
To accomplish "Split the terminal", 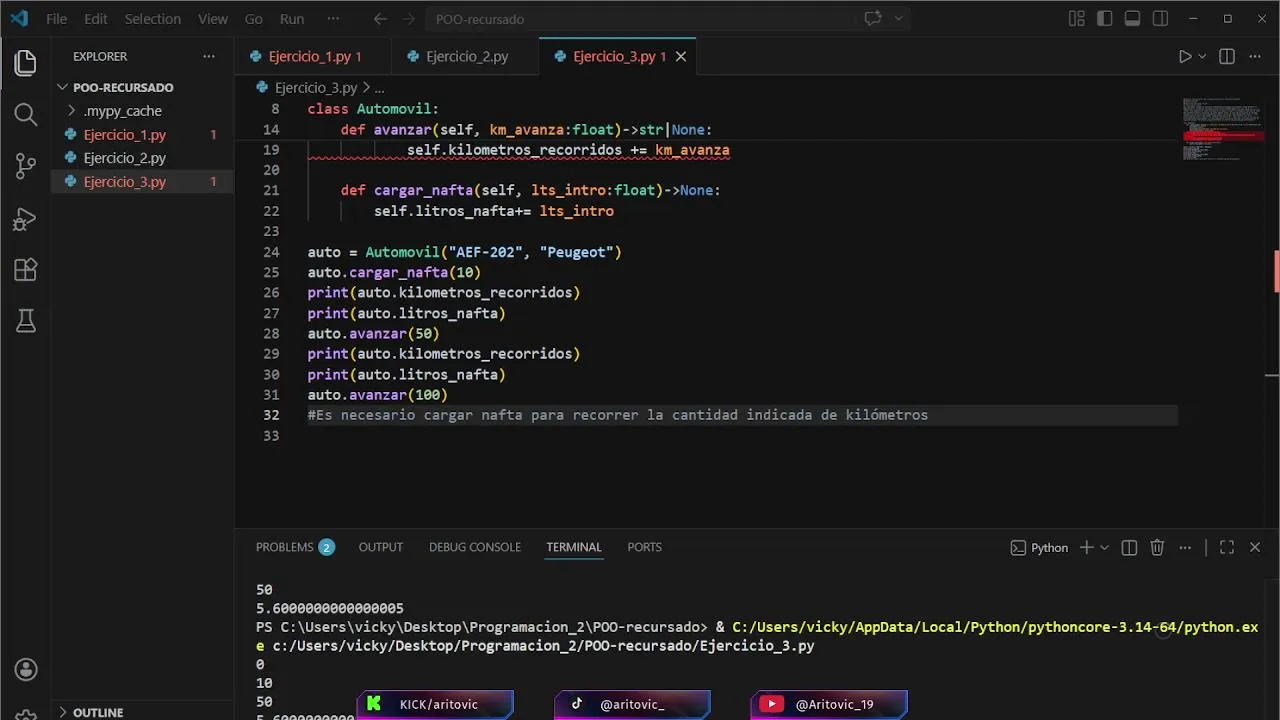I will [1129, 548].
